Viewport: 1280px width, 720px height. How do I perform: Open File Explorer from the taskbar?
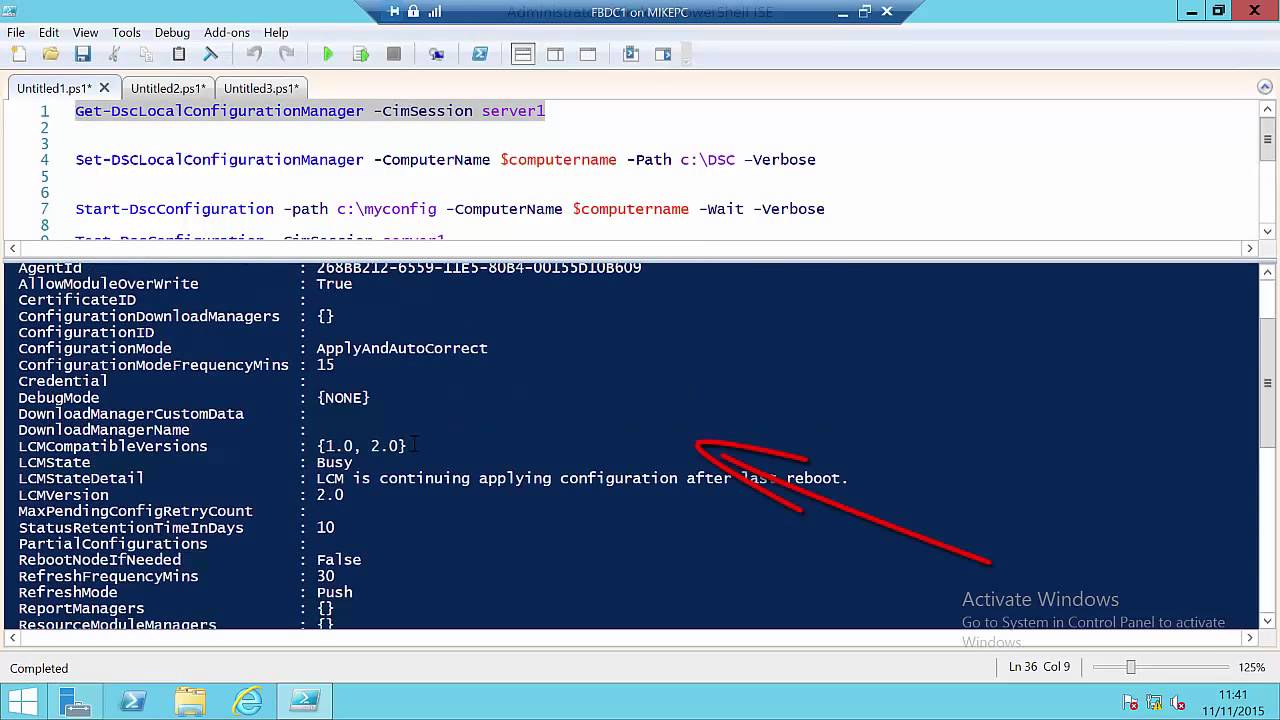click(x=190, y=701)
